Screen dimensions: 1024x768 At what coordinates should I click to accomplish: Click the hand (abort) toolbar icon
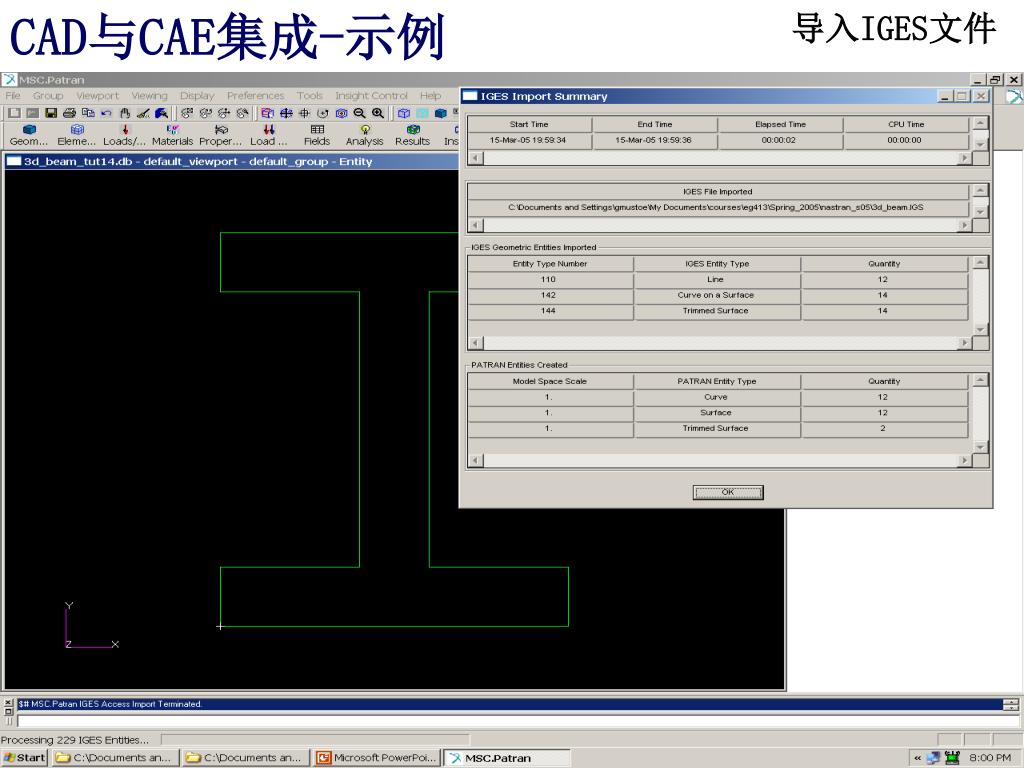tap(125, 113)
